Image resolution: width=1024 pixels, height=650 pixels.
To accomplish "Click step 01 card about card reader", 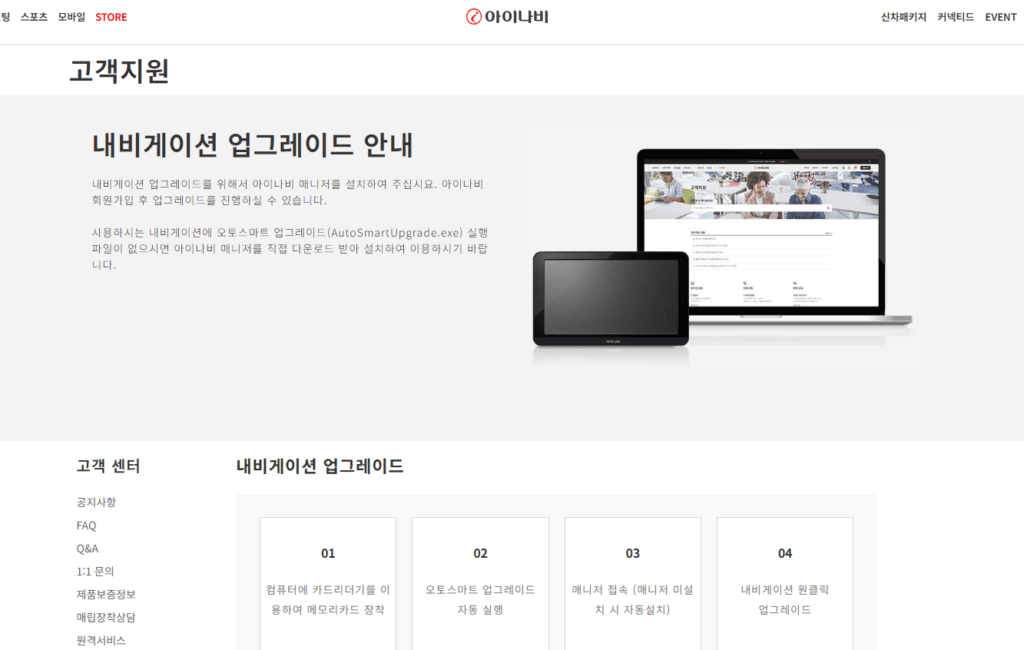I will (328, 583).
